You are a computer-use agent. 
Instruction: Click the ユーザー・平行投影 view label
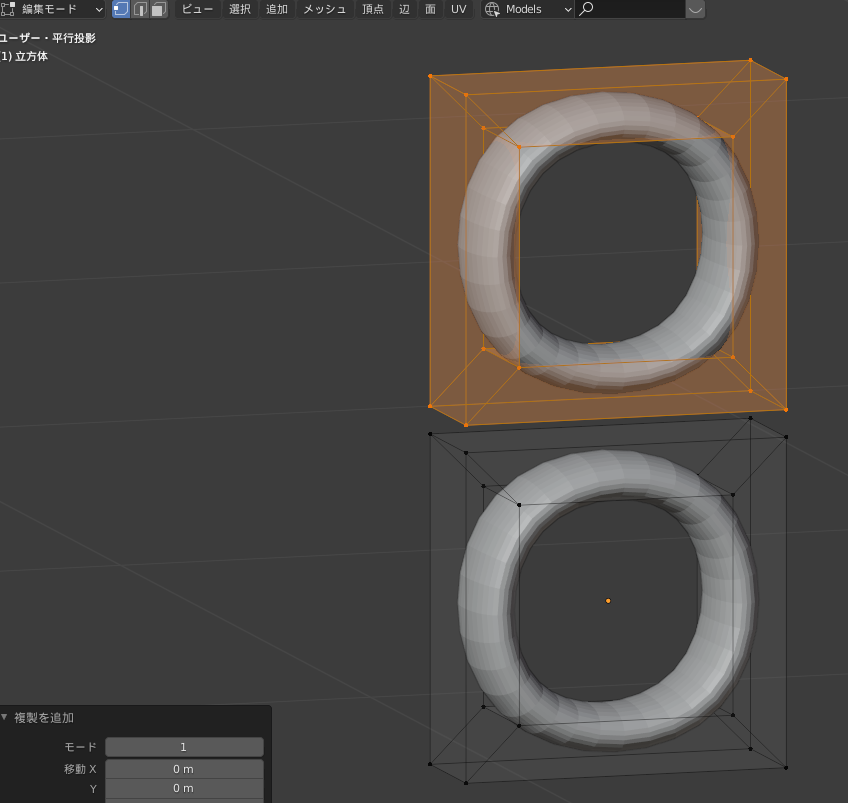(x=48, y=38)
